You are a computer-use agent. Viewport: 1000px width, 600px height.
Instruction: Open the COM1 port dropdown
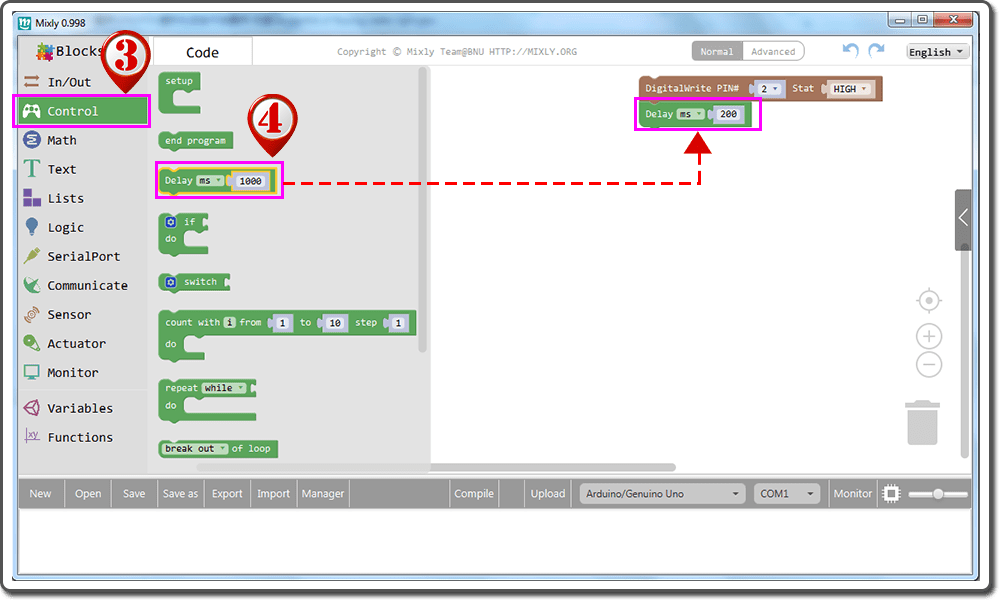click(786, 494)
